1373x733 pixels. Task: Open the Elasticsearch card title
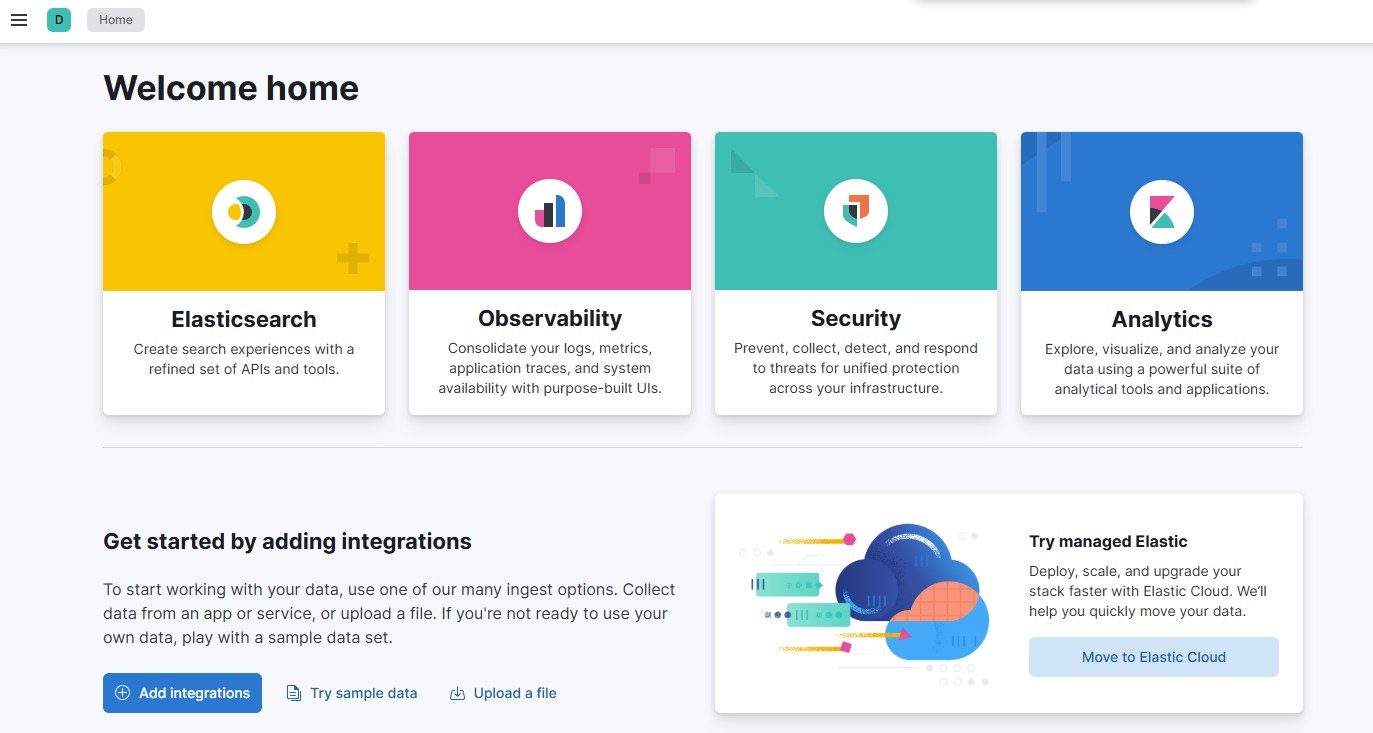(x=244, y=319)
